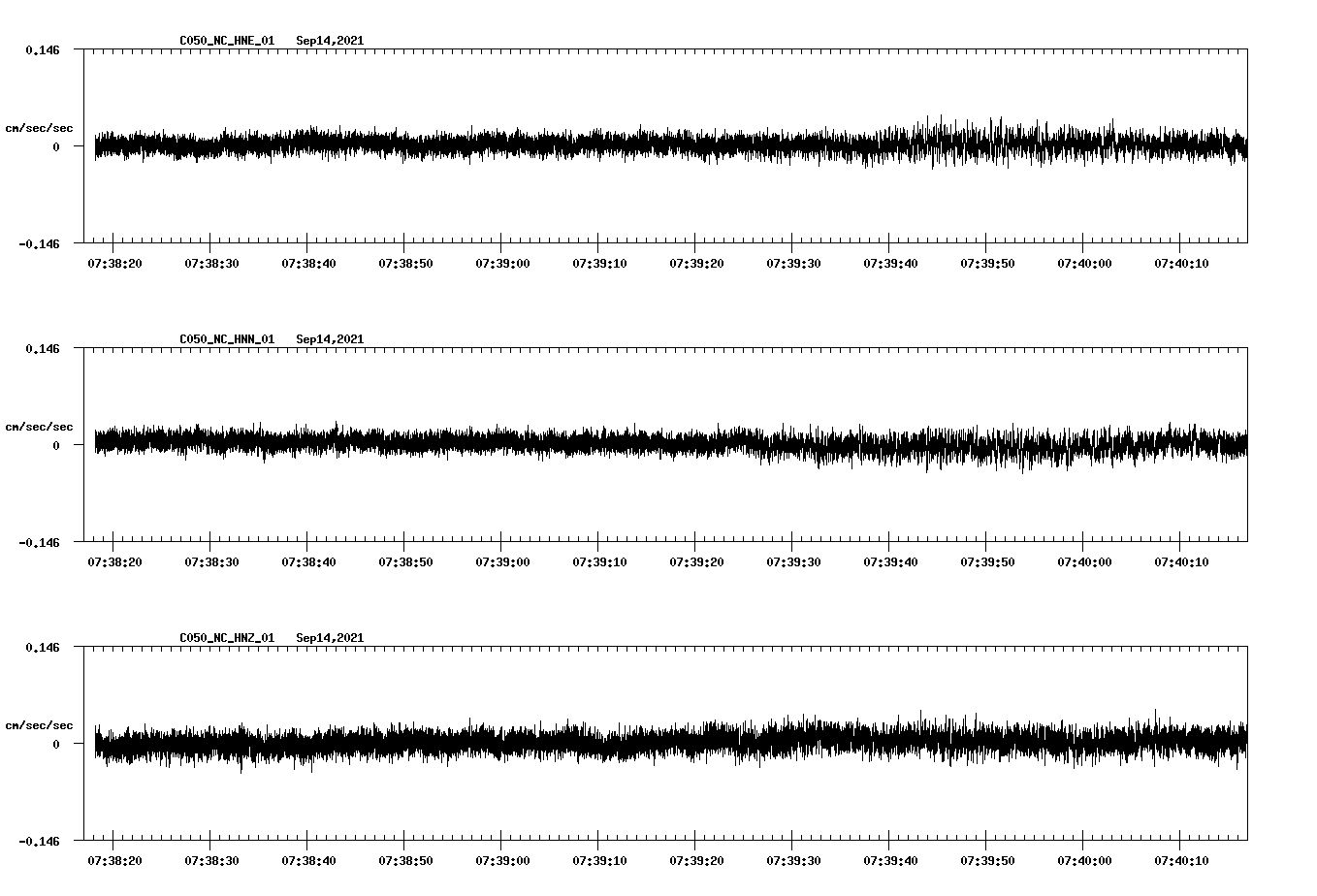Click the 07:38:40 time label under HNN plot

click(x=308, y=562)
